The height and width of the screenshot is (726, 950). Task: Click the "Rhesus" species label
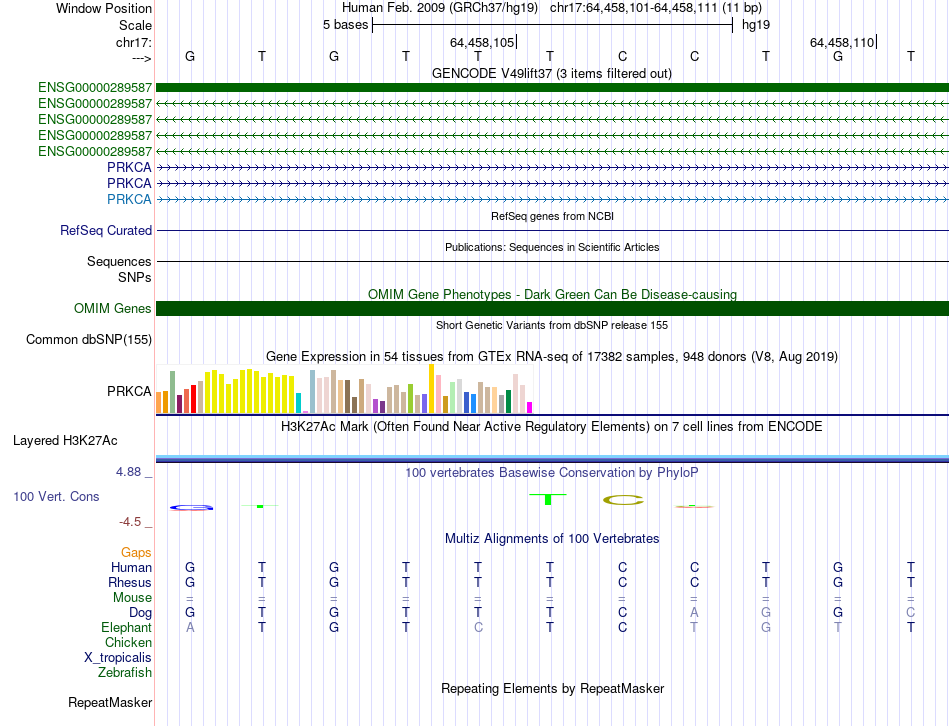pos(130,582)
